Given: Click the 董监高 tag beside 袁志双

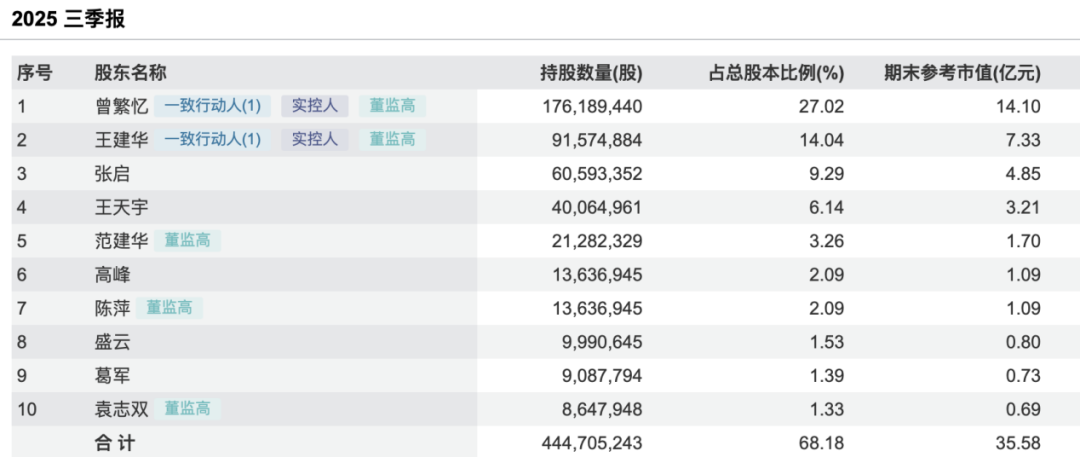Looking at the screenshot, I should (x=187, y=409).
